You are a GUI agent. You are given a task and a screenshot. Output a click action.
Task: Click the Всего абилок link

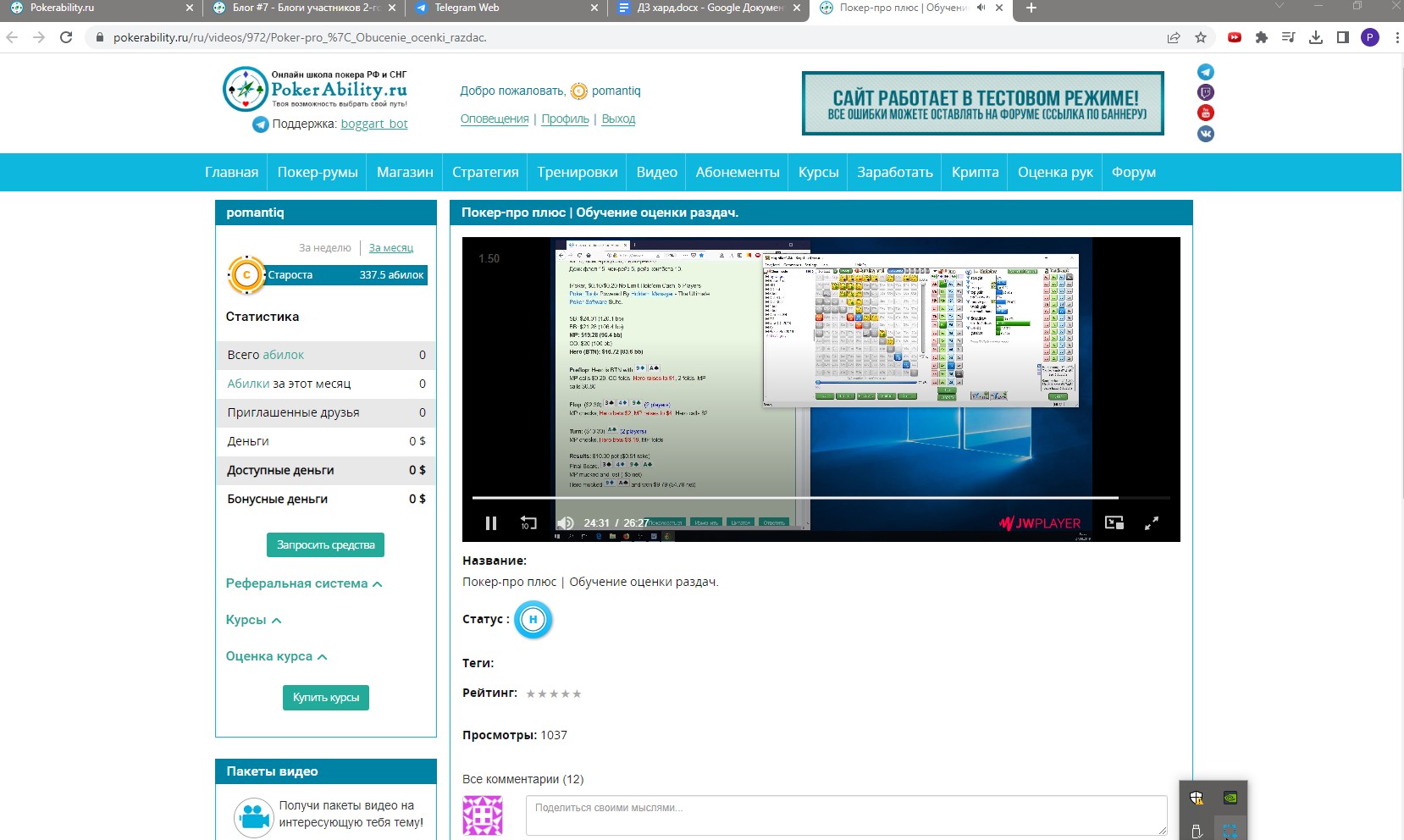(x=283, y=355)
